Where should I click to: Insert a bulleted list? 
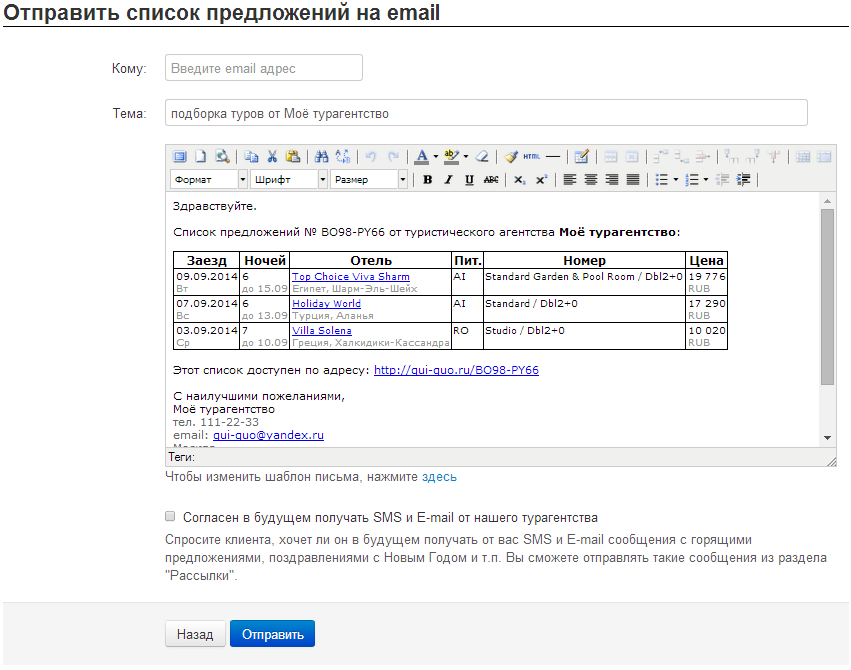coord(661,180)
